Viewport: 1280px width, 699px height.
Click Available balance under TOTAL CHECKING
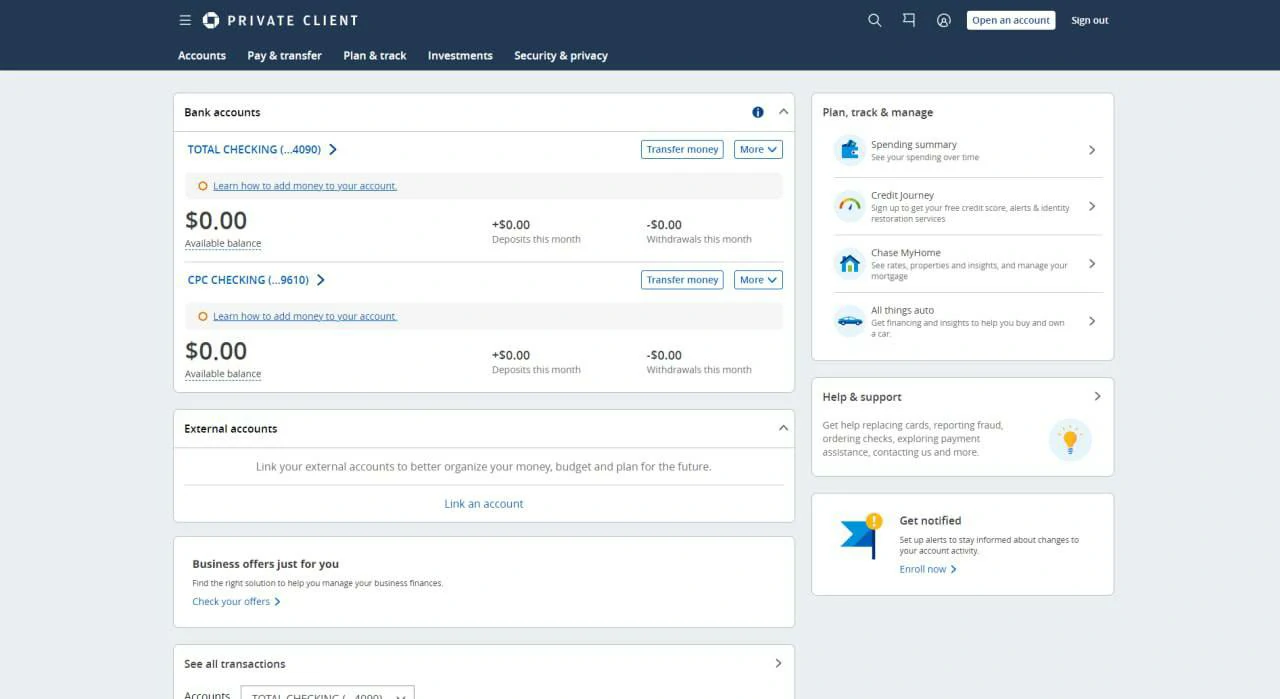click(223, 244)
